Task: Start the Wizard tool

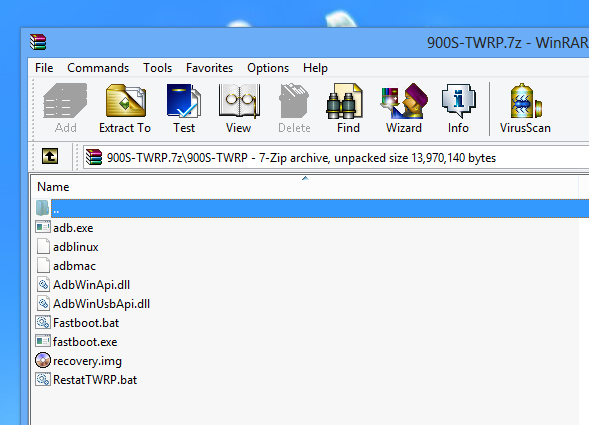Action: pyautogui.click(x=404, y=108)
